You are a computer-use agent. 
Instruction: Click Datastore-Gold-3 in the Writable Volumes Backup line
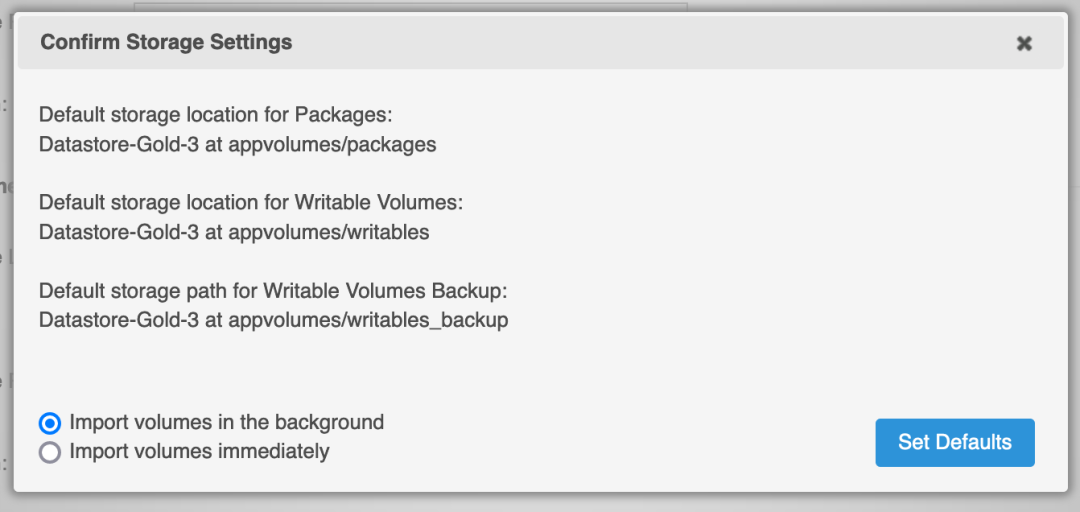pos(119,320)
